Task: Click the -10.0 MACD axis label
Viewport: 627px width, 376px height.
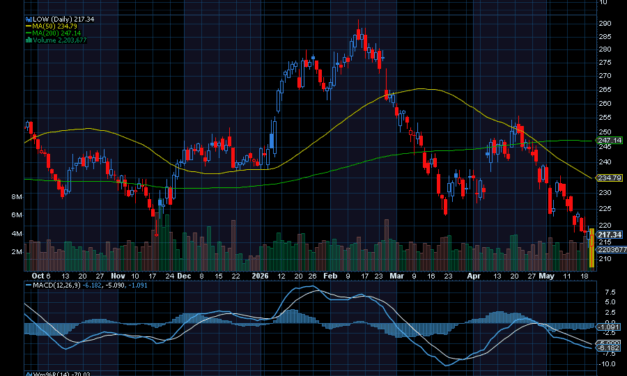Action: 607,364
